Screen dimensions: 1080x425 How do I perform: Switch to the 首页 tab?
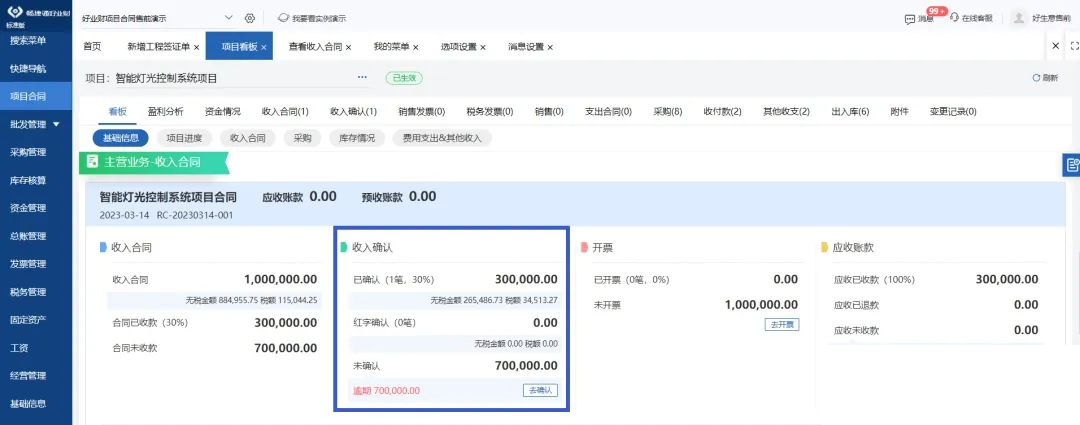pos(92,47)
